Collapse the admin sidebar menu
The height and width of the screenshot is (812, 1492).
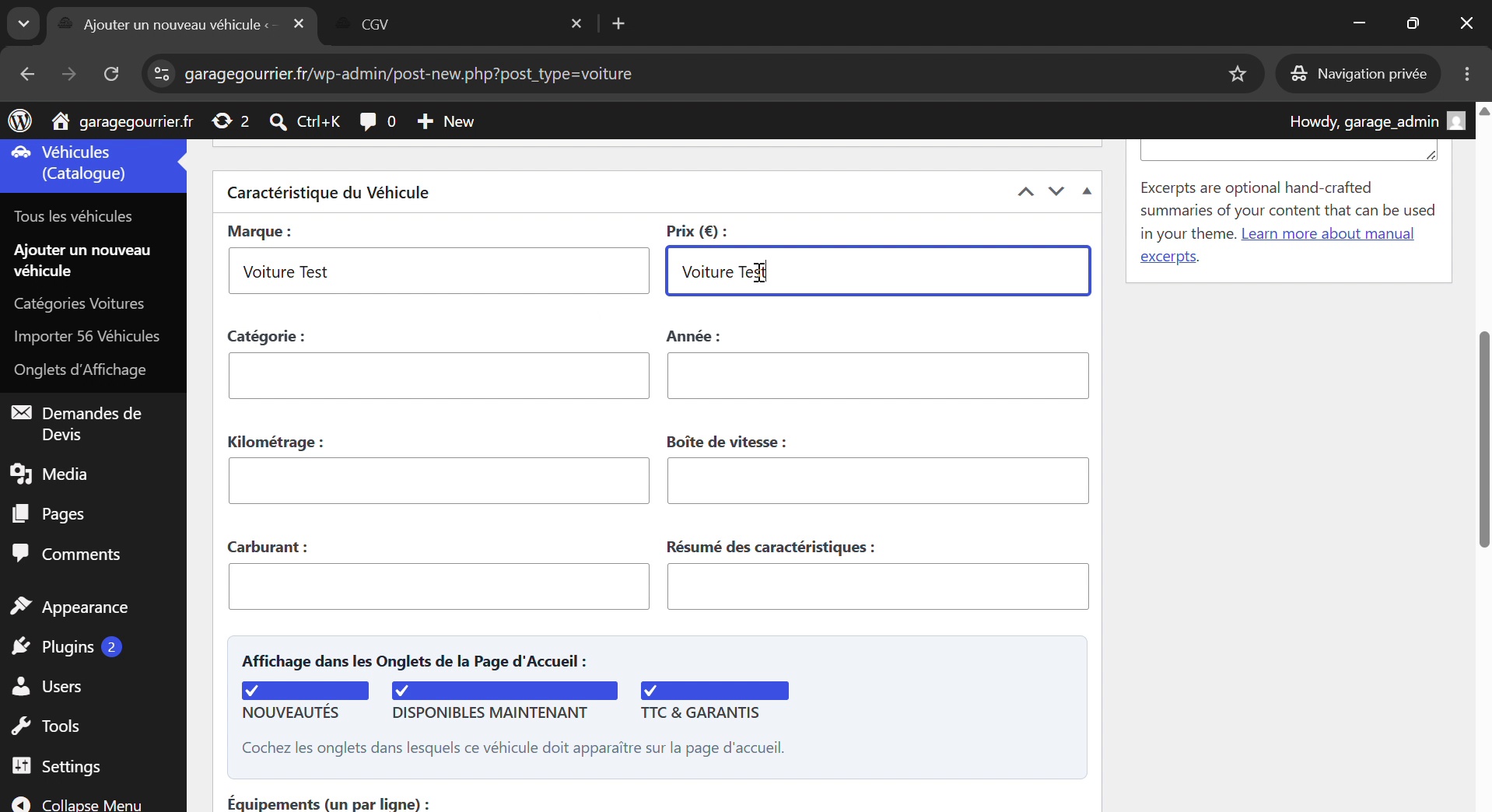coord(92,803)
